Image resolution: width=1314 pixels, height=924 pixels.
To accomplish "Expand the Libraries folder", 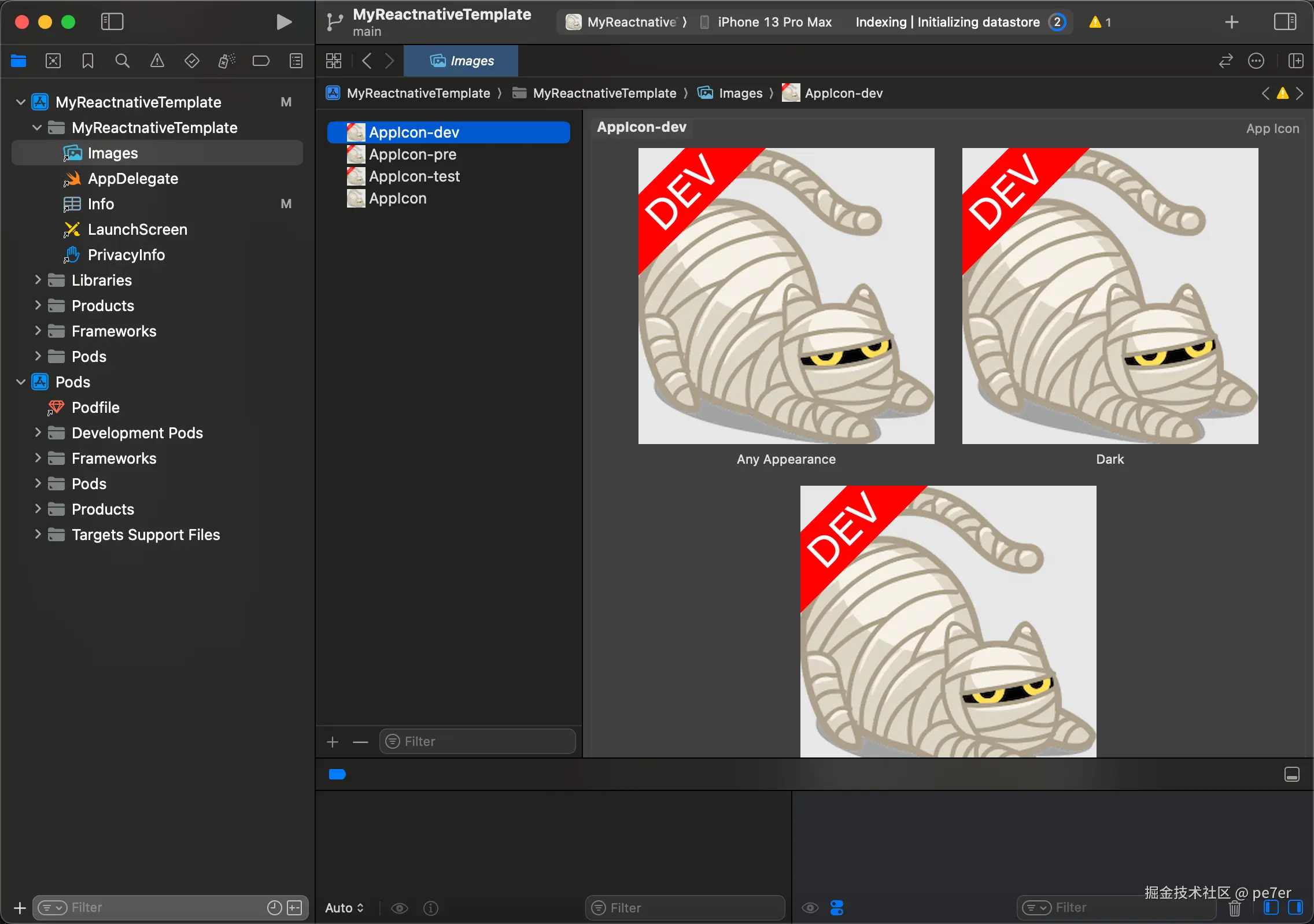I will [38, 280].
